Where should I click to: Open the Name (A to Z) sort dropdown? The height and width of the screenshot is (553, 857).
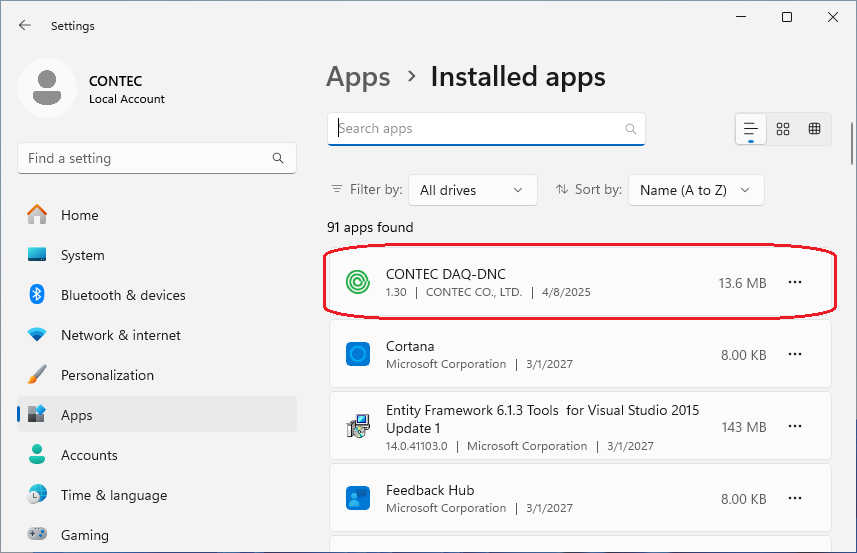click(x=696, y=190)
